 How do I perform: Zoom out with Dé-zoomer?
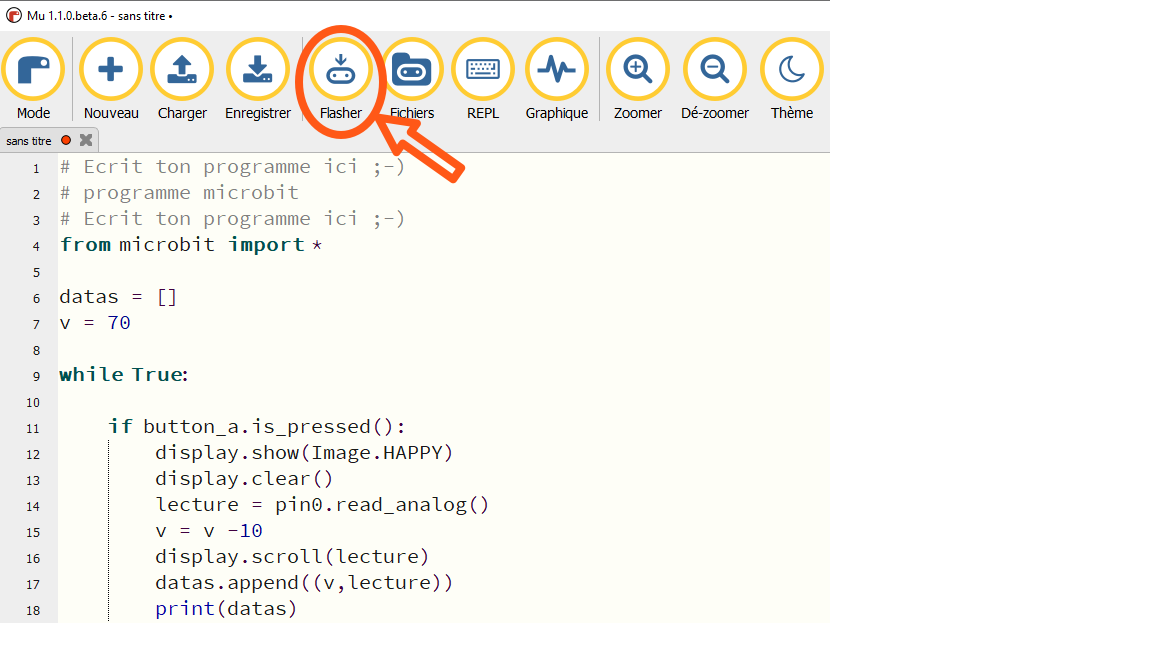point(715,79)
